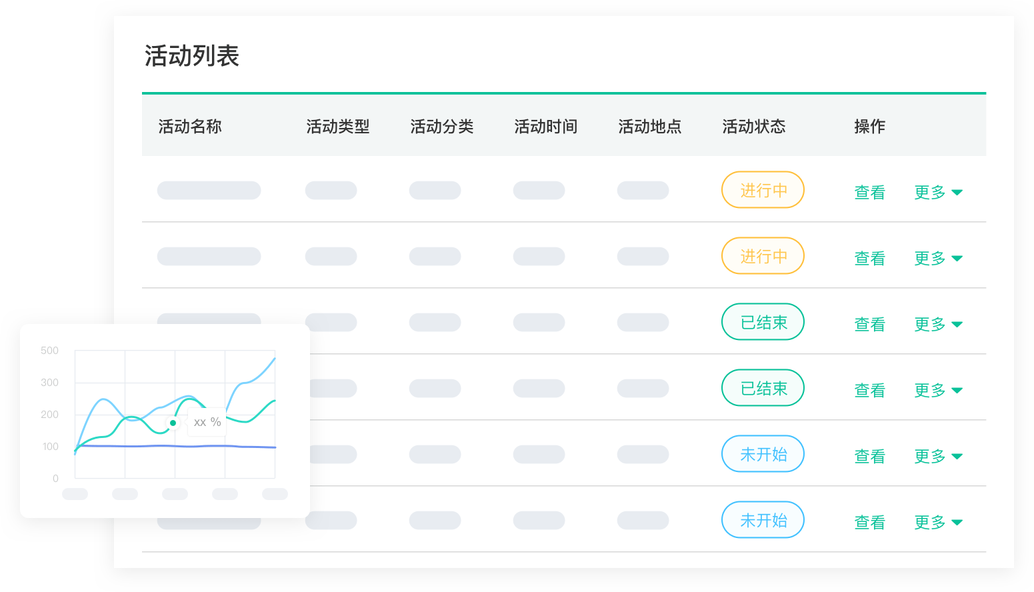Screen dimensions: 1034x592
Task: Expand 更多 dropdown in first 进行中 row
Action: (938, 192)
